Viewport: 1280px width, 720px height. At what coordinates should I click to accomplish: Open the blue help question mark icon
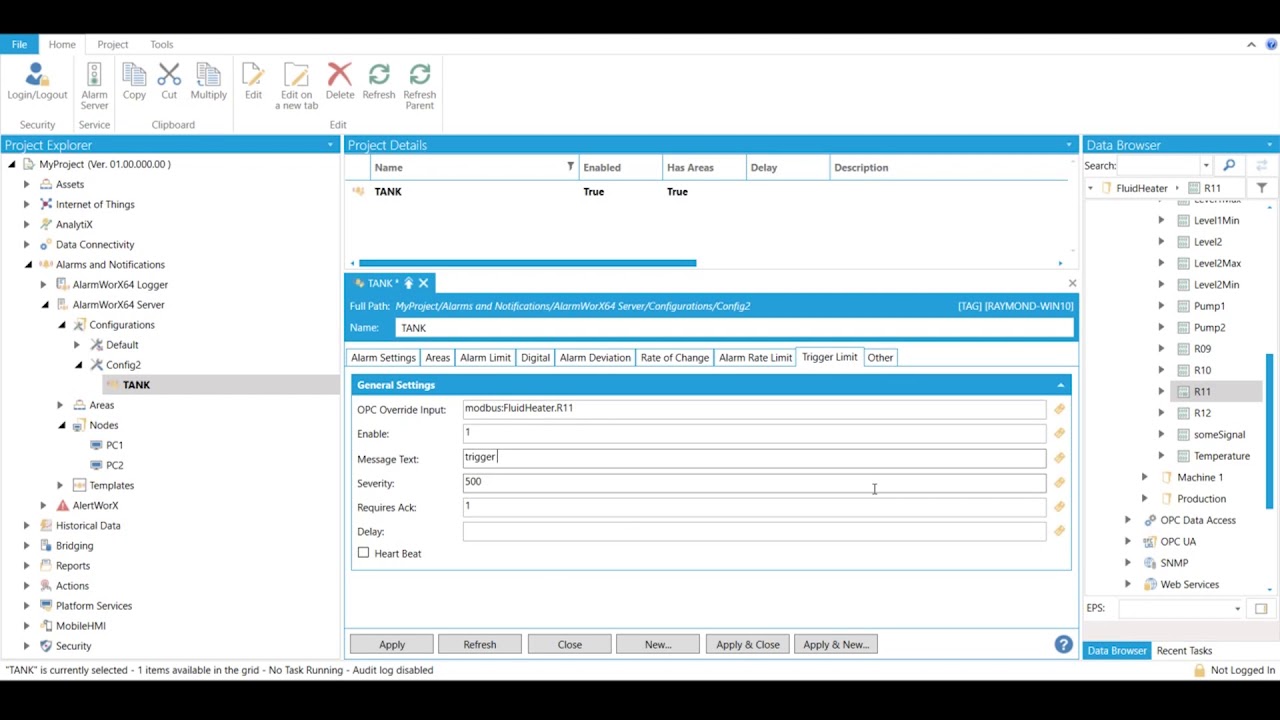pyautogui.click(x=1063, y=644)
